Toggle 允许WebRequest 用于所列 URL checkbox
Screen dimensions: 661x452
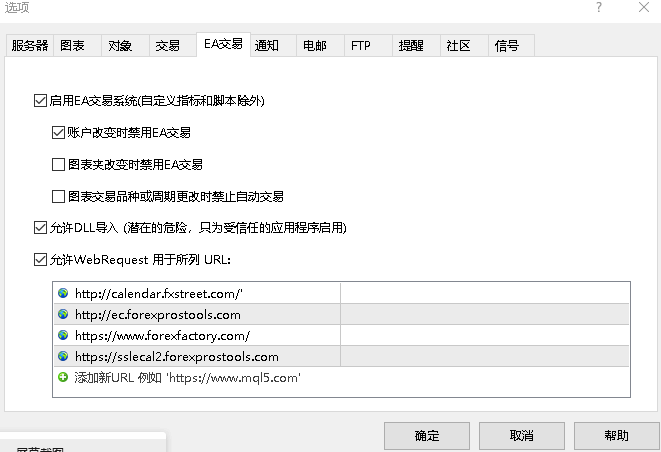click(x=40, y=260)
